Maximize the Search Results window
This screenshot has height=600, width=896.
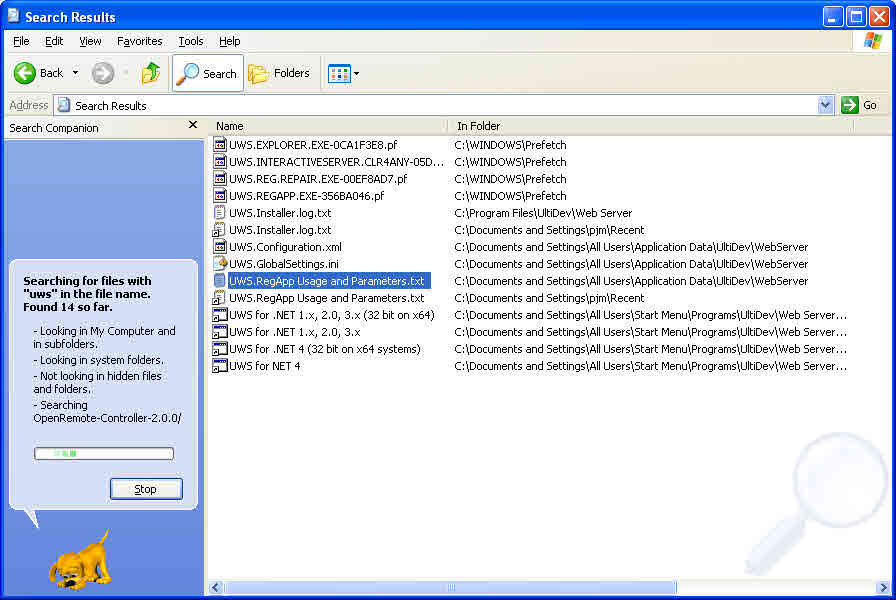(856, 17)
